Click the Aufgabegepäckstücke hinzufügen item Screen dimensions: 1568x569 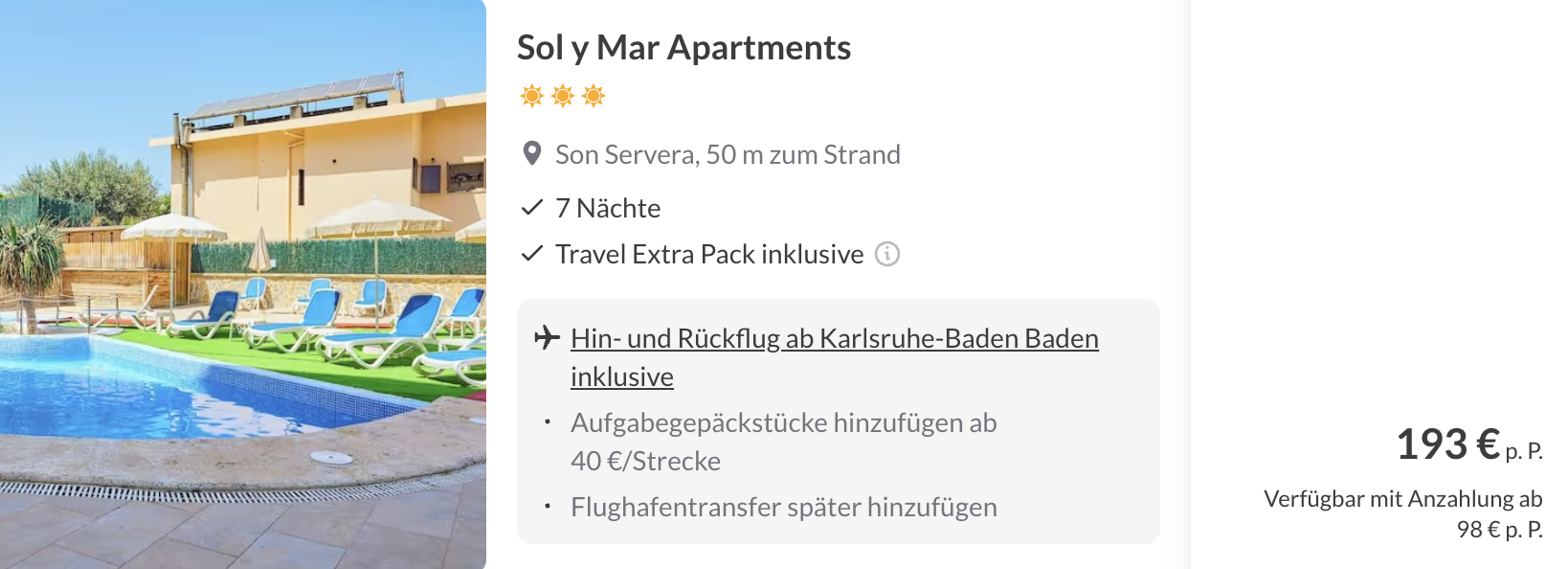[x=784, y=442]
